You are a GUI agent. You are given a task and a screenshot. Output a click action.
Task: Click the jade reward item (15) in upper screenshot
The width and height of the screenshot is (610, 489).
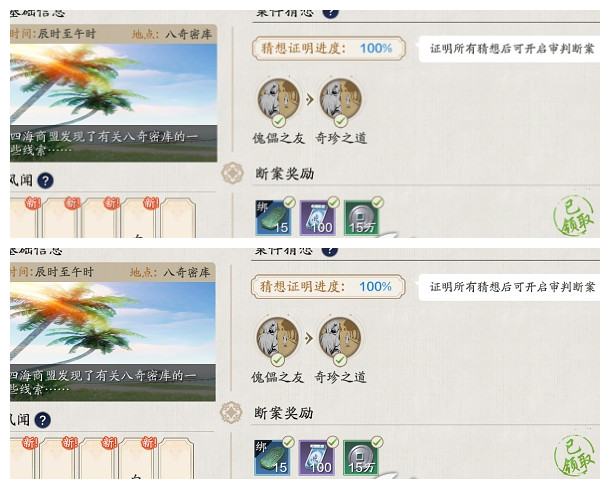(x=273, y=217)
